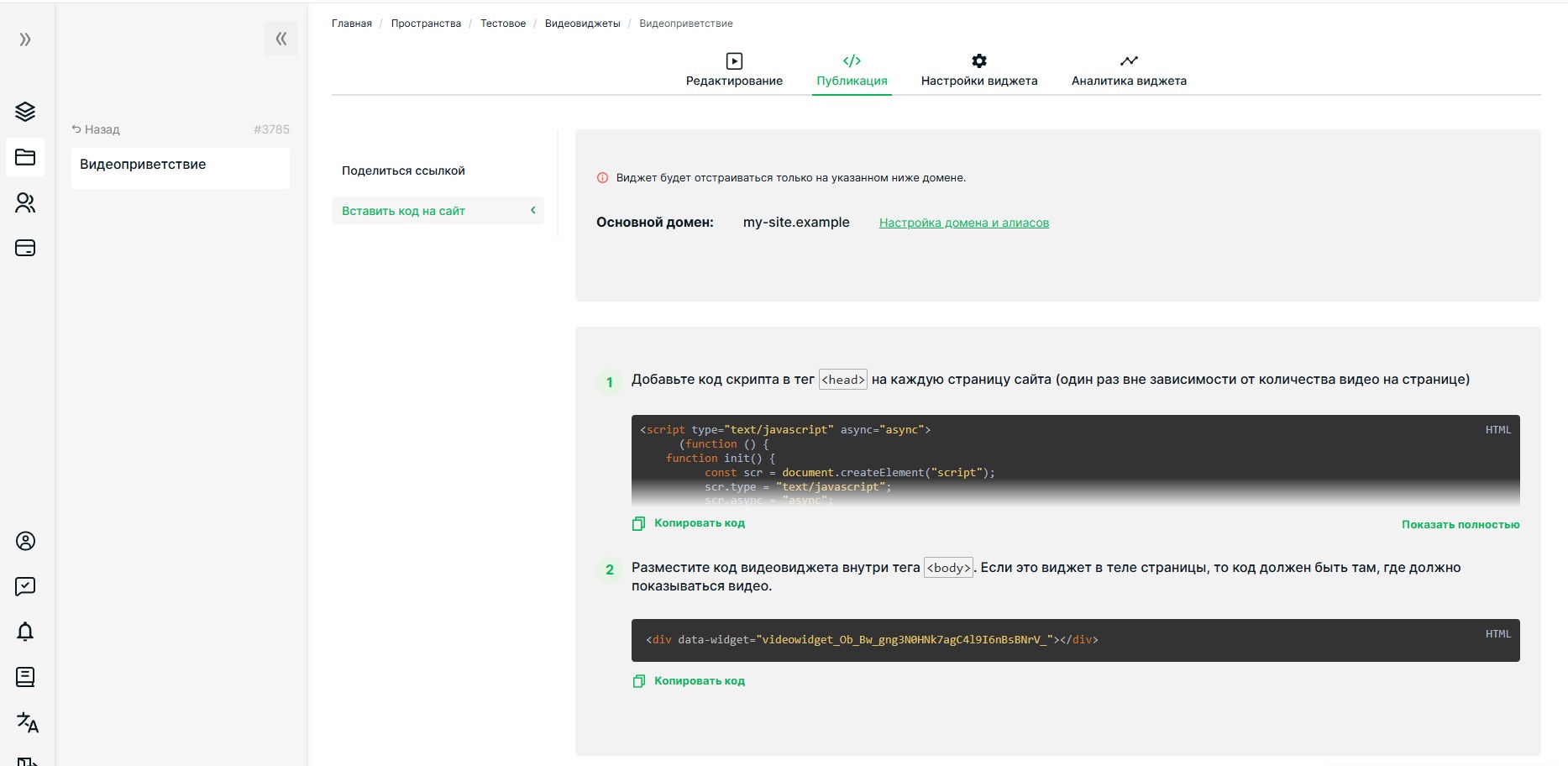The image size is (1568, 766).
Task: Switch to the Настройки виджета tab
Action: [979, 71]
